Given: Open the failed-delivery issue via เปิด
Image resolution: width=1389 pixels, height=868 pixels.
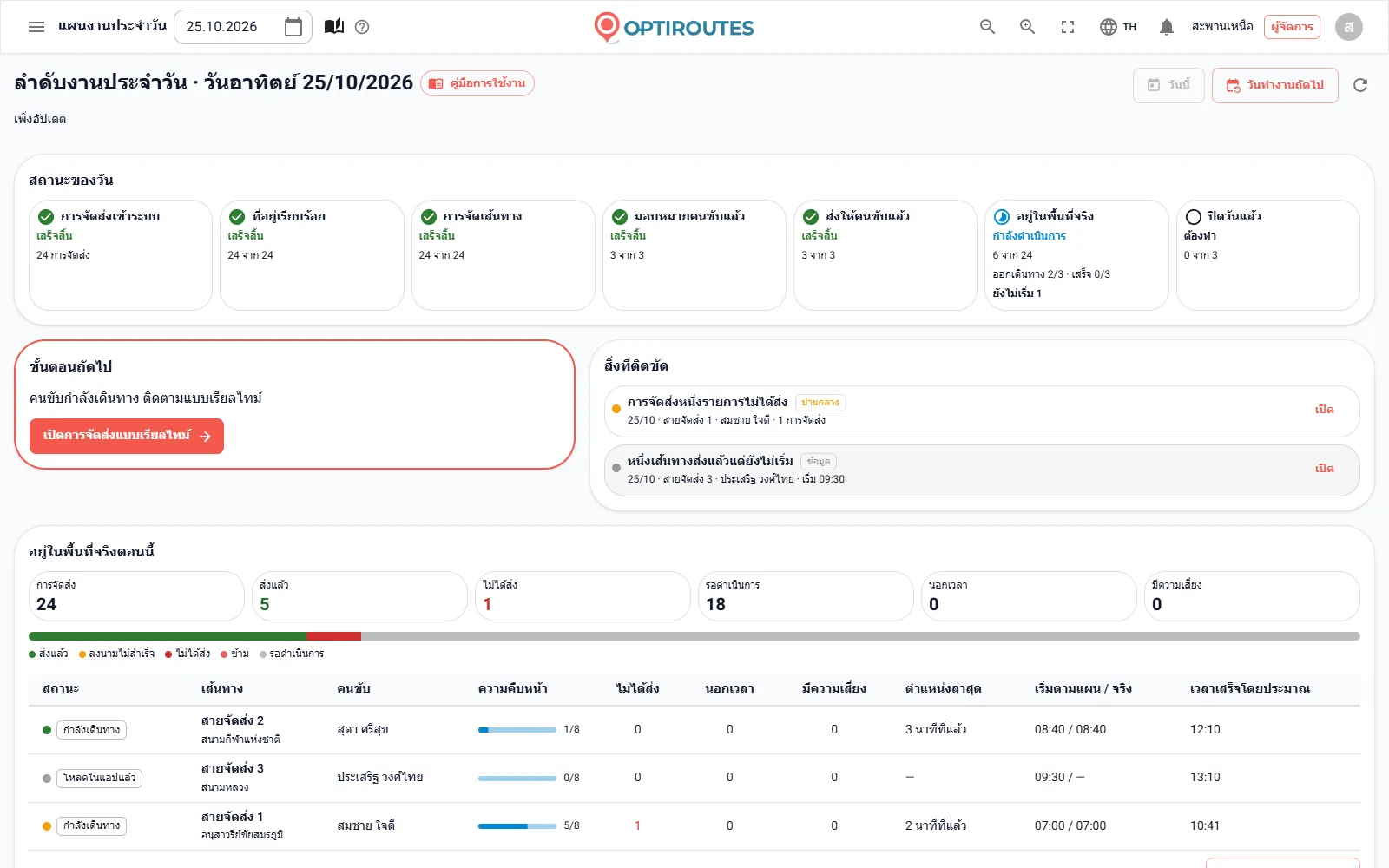Looking at the screenshot, I should click(x=1324, y=410).
